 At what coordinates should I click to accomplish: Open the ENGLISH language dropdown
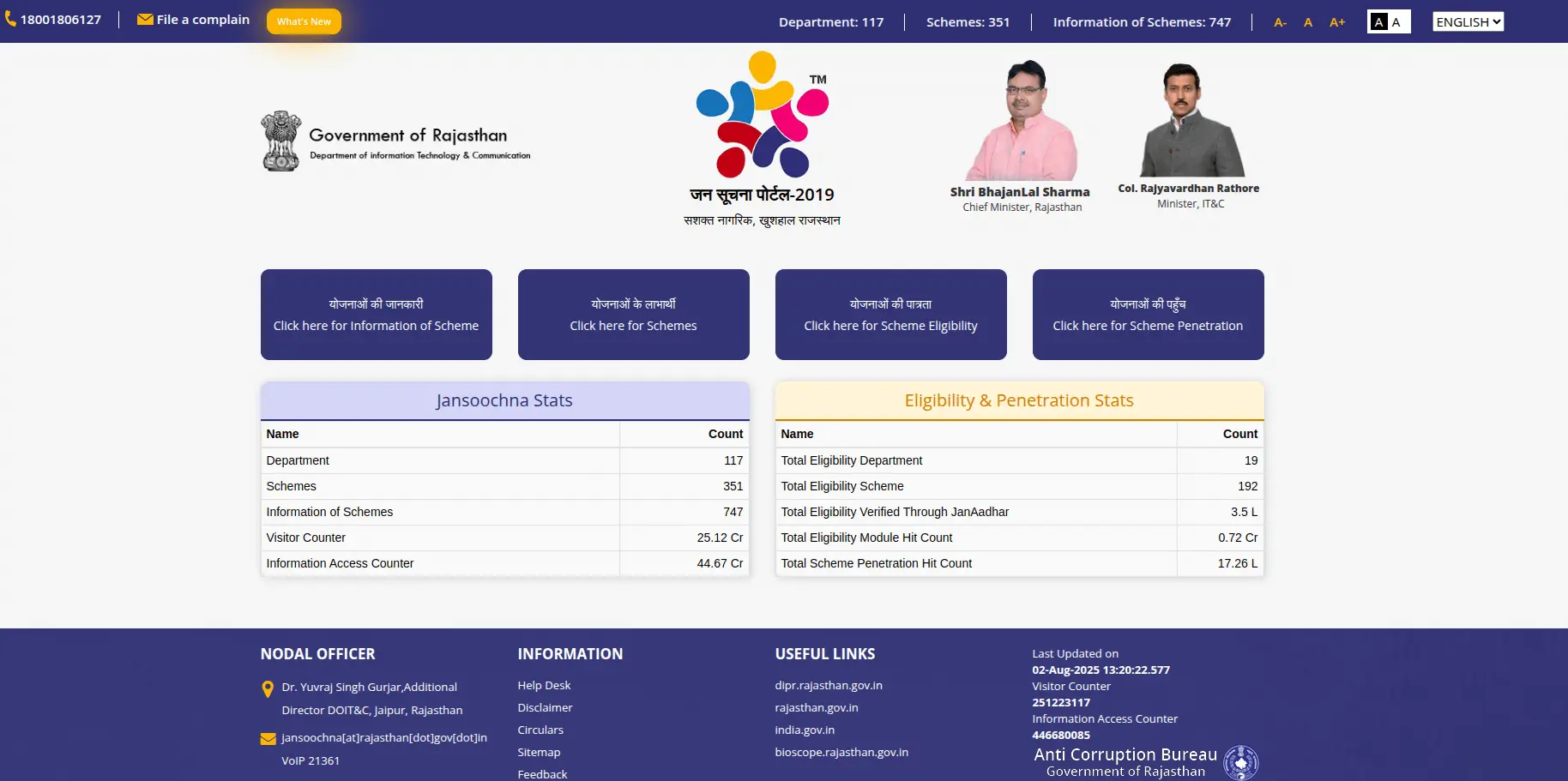point(1468,22)
